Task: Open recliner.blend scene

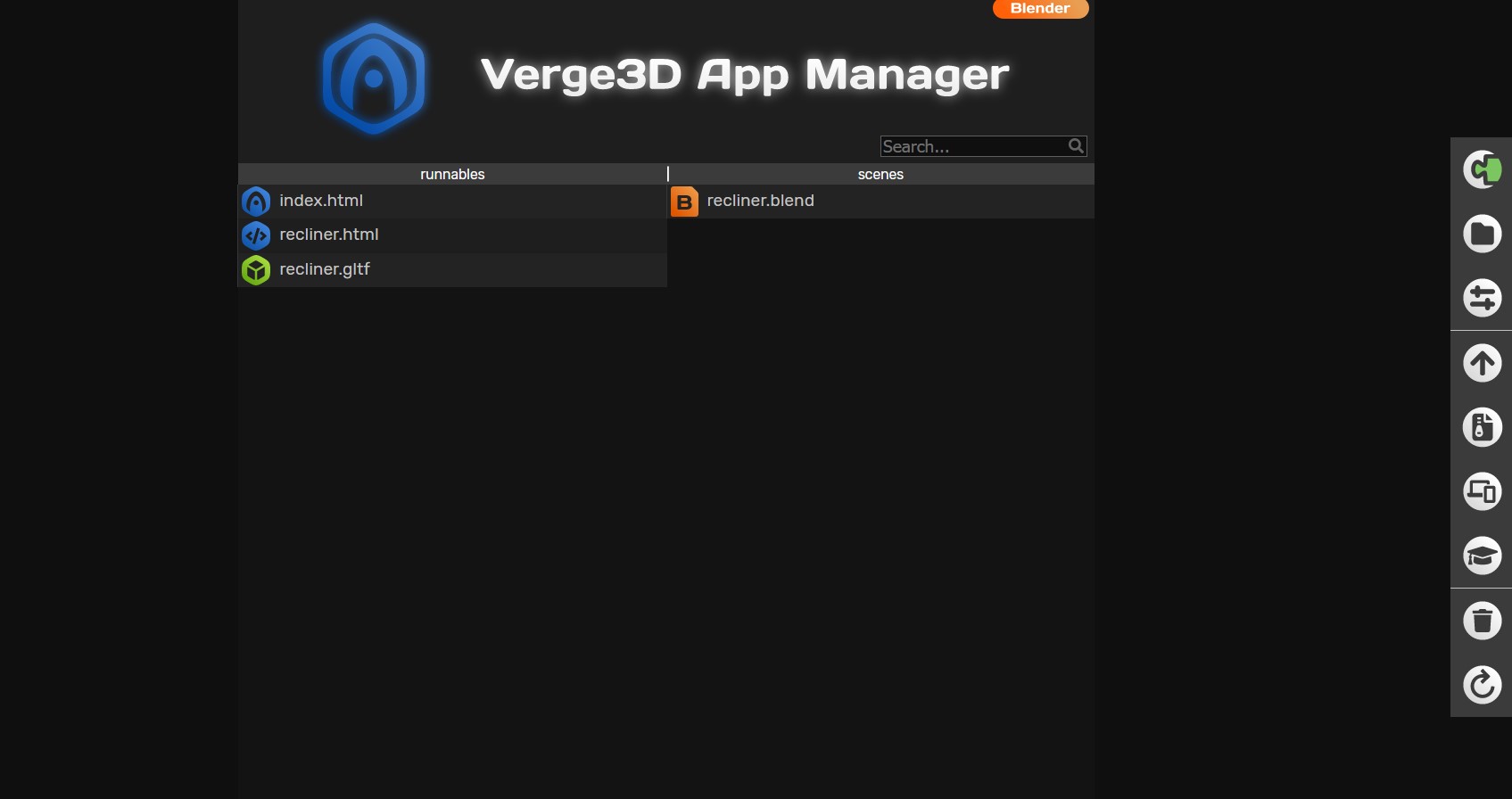Action: (x=760, y=201)
